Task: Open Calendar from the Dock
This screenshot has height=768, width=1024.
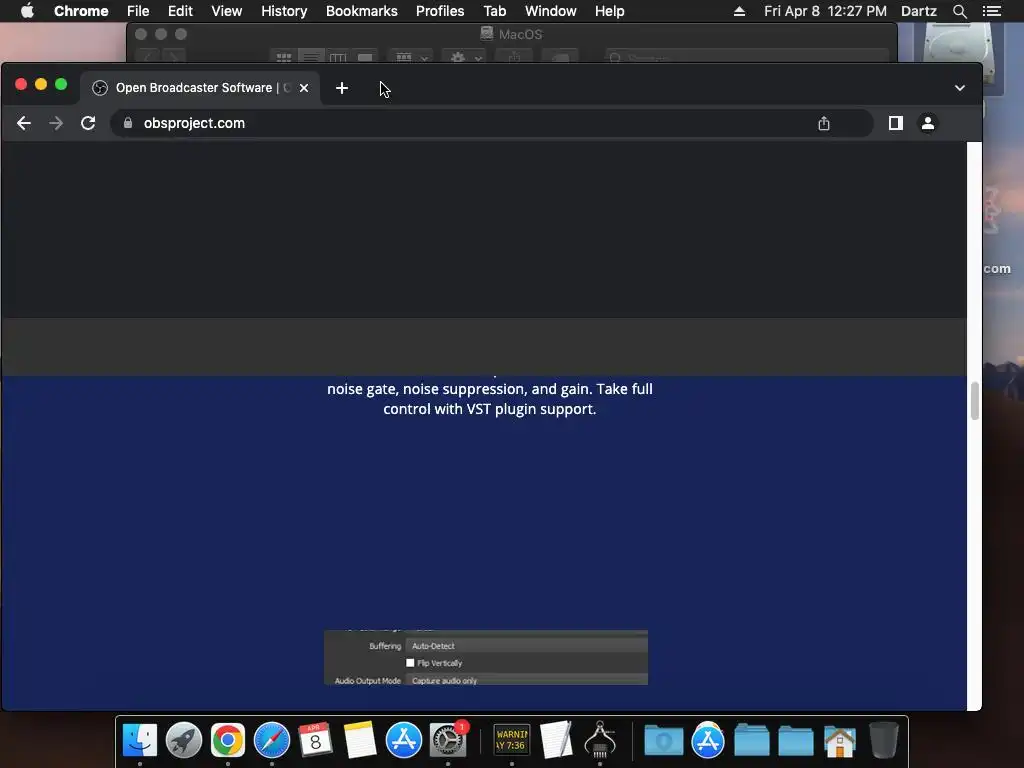Action: point(315,740)
